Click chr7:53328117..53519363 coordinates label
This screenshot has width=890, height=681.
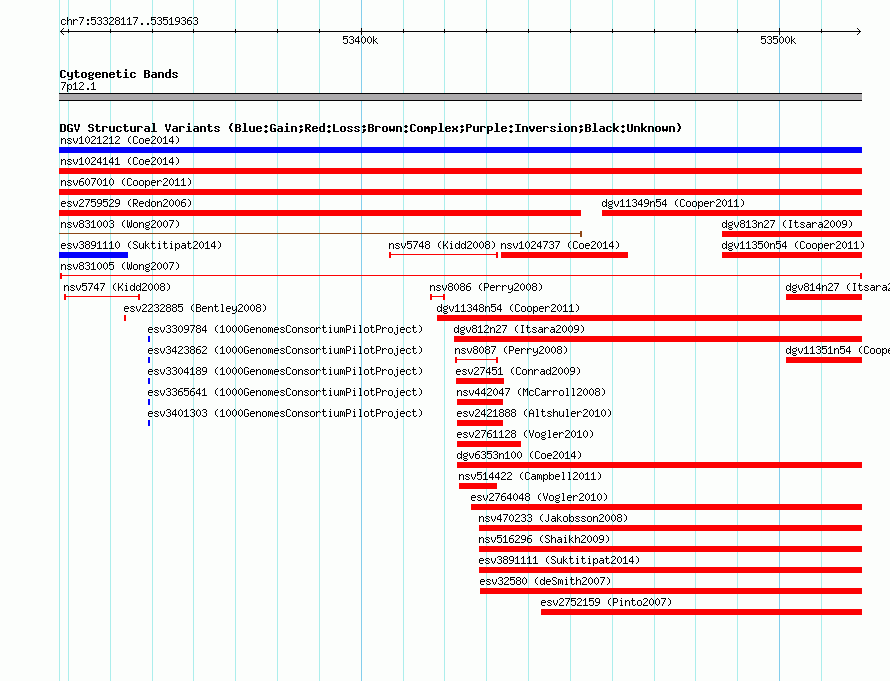tap(129, 22)
